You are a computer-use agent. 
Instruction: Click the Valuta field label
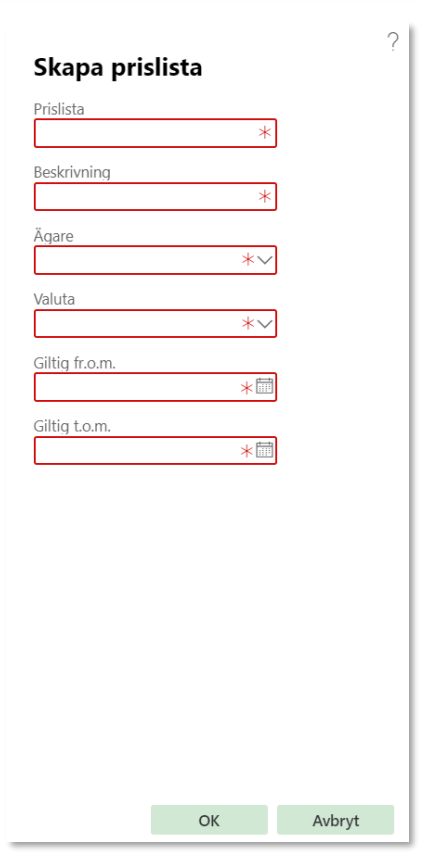pos(54,300)
